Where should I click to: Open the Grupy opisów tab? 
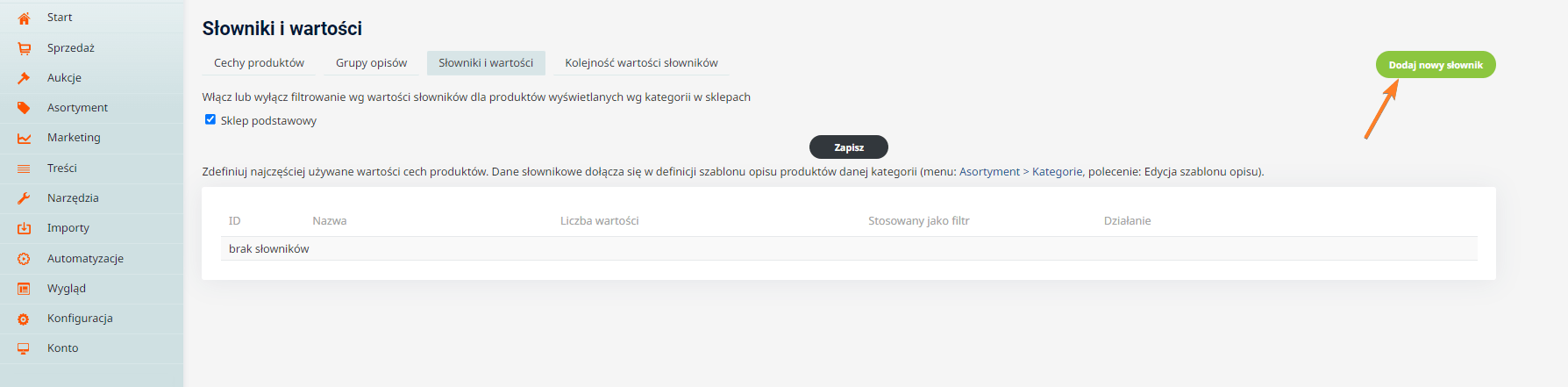[371, 63]
